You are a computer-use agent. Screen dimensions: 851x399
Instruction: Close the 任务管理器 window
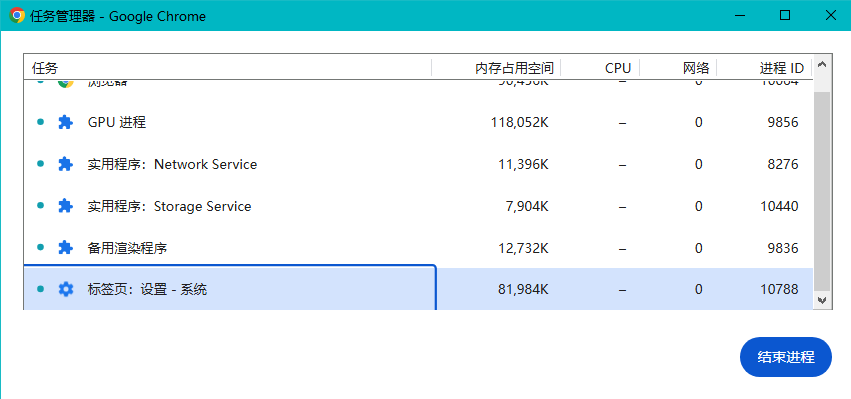830,15
